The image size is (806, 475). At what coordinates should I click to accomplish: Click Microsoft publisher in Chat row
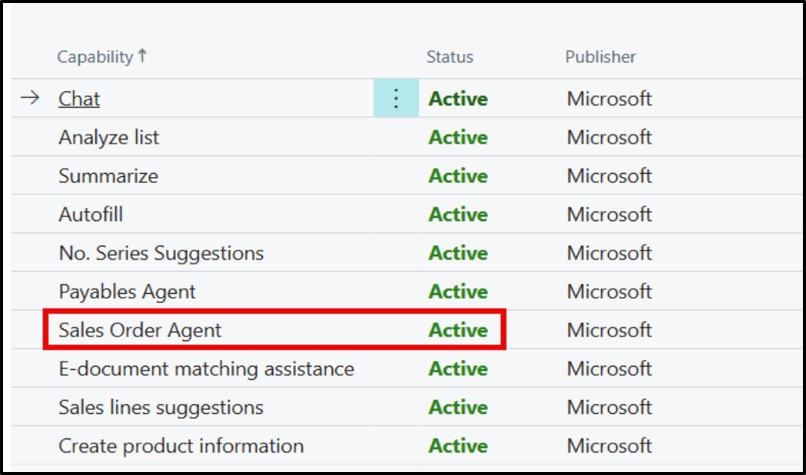(609, 98)
